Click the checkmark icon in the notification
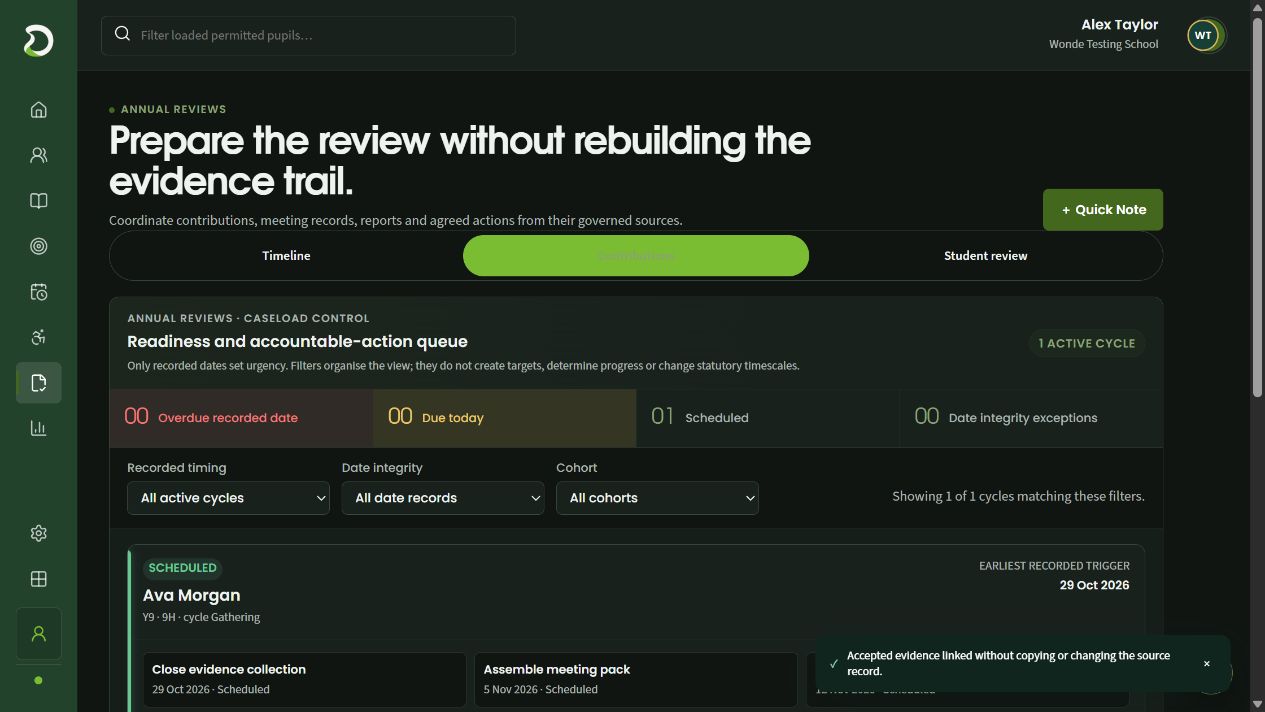 833,664
